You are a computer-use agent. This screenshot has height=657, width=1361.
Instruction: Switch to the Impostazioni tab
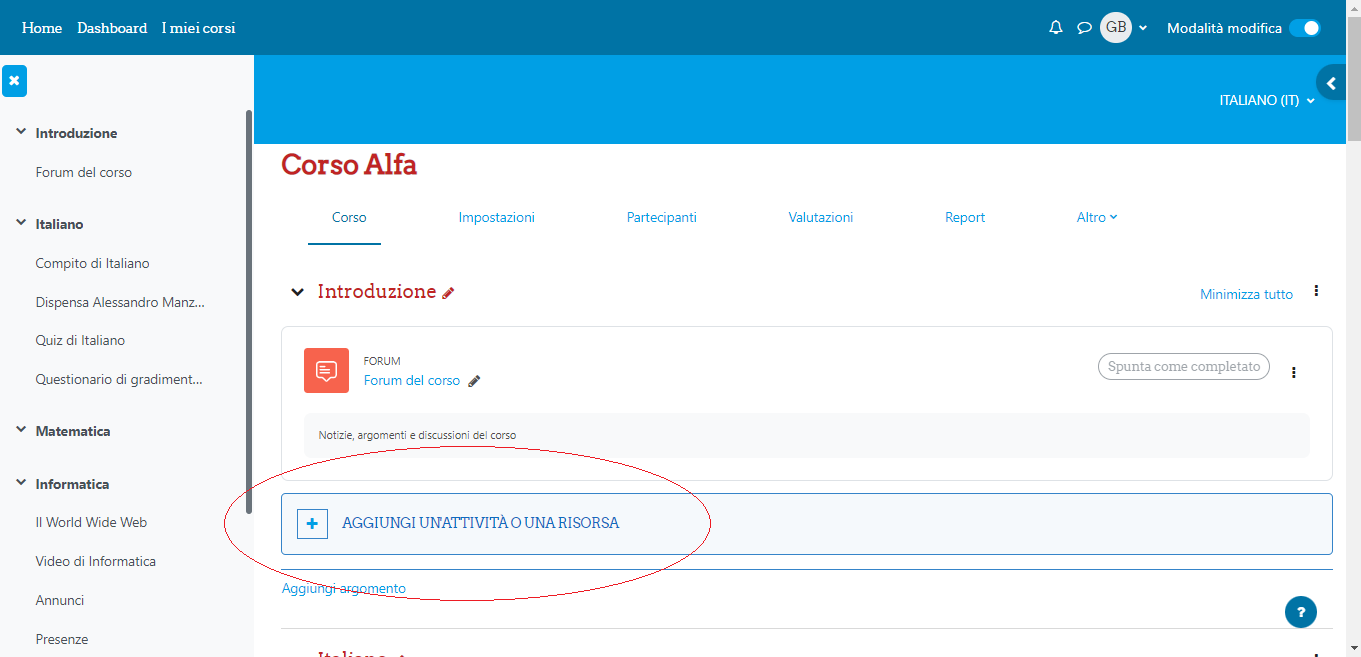coord(497,217)
